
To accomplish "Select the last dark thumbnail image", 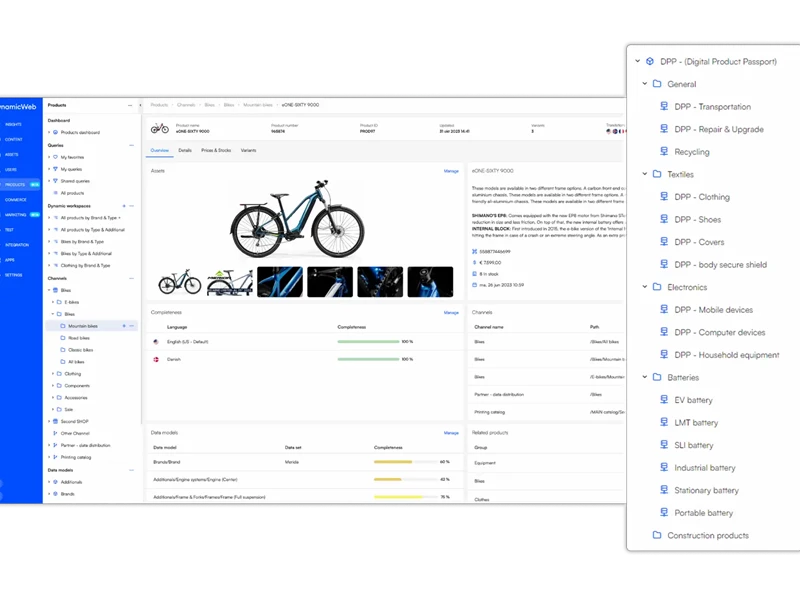I will pyautogui.click(x=430, y=282).
